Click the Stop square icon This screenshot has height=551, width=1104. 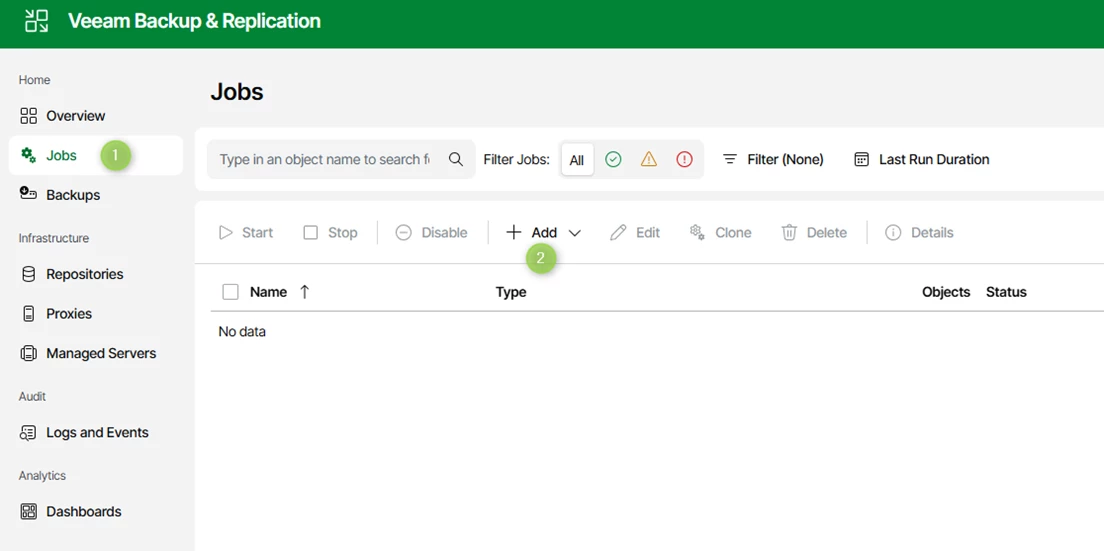[310, 232]
